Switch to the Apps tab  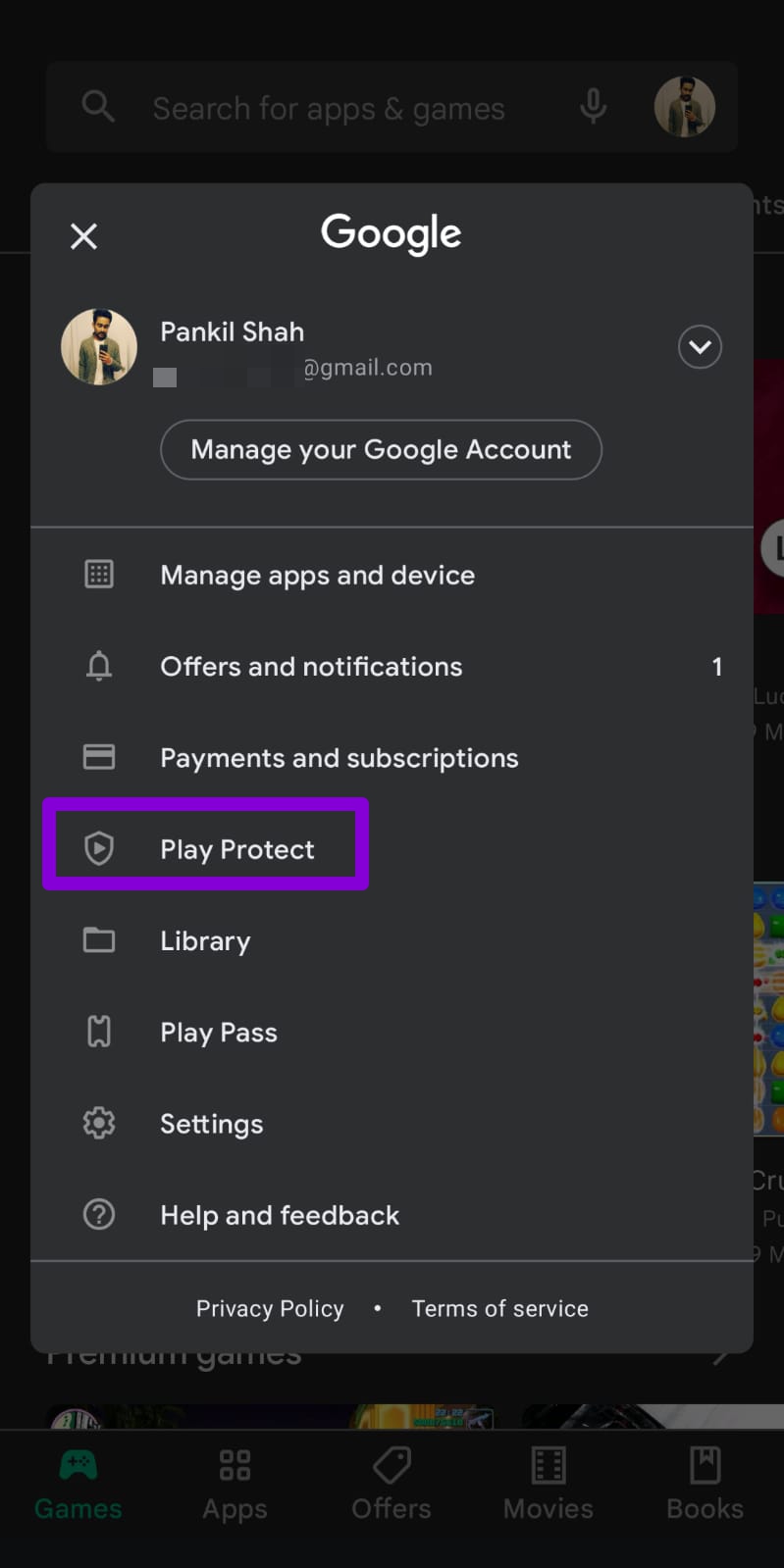(x=235, y=1483)
